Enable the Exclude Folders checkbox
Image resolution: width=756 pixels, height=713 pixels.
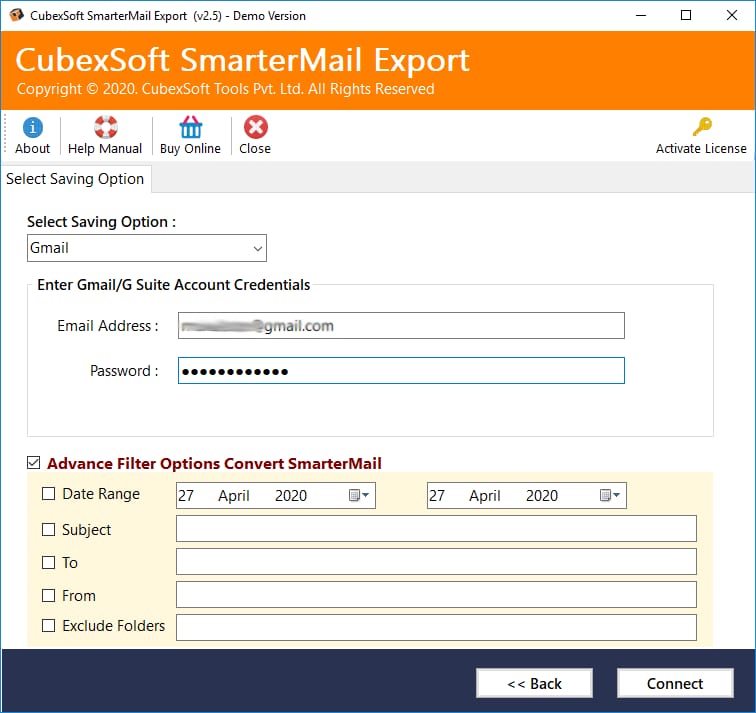pos(48,626)
